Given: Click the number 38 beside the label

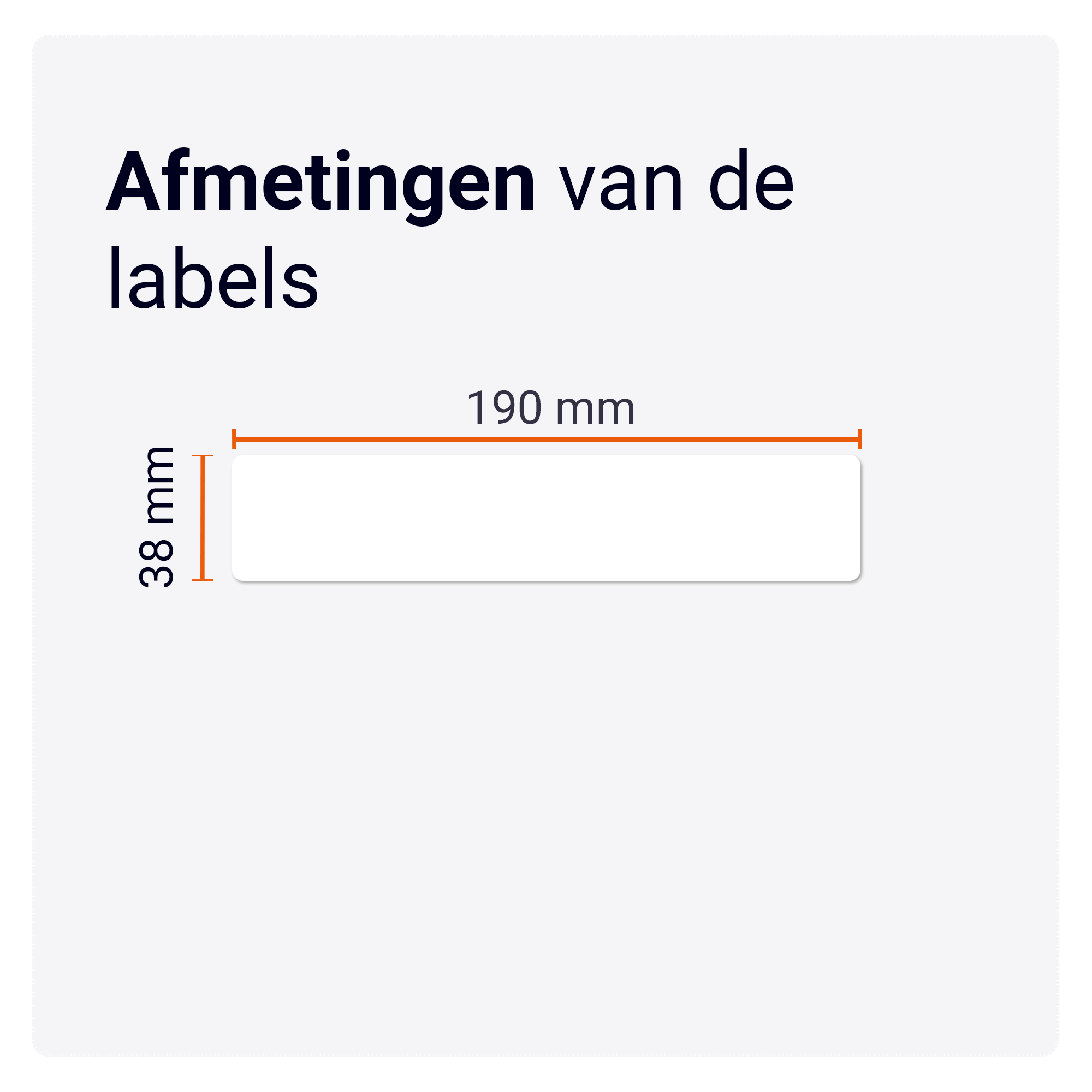Looking at the screenshot, I should [156, 563].
